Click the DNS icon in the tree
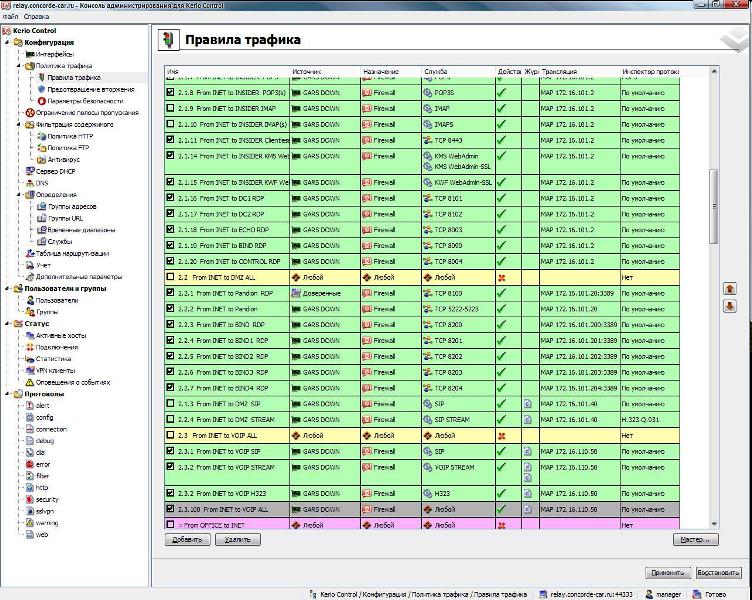This screenshot has width=752, height=600. pyautogui.click(x=30, y=183)
